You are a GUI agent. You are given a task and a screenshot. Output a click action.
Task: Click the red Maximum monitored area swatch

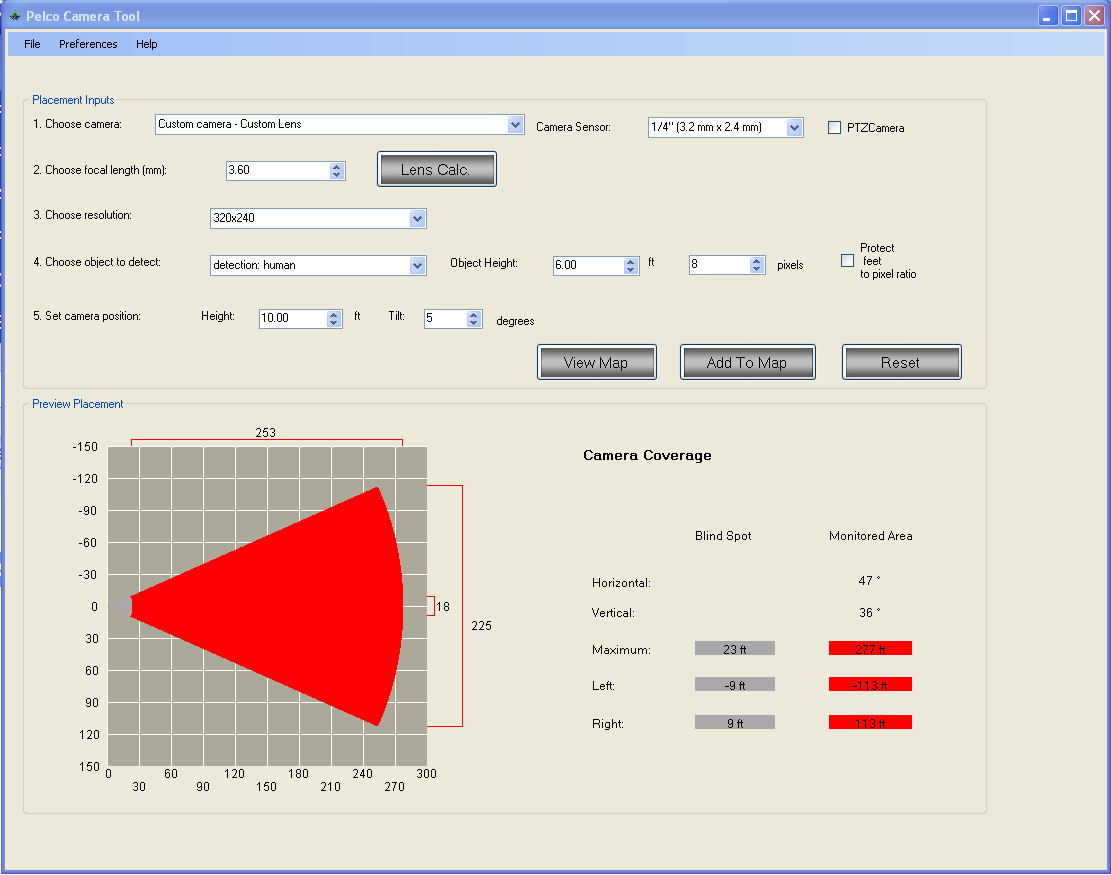[870, 648]
